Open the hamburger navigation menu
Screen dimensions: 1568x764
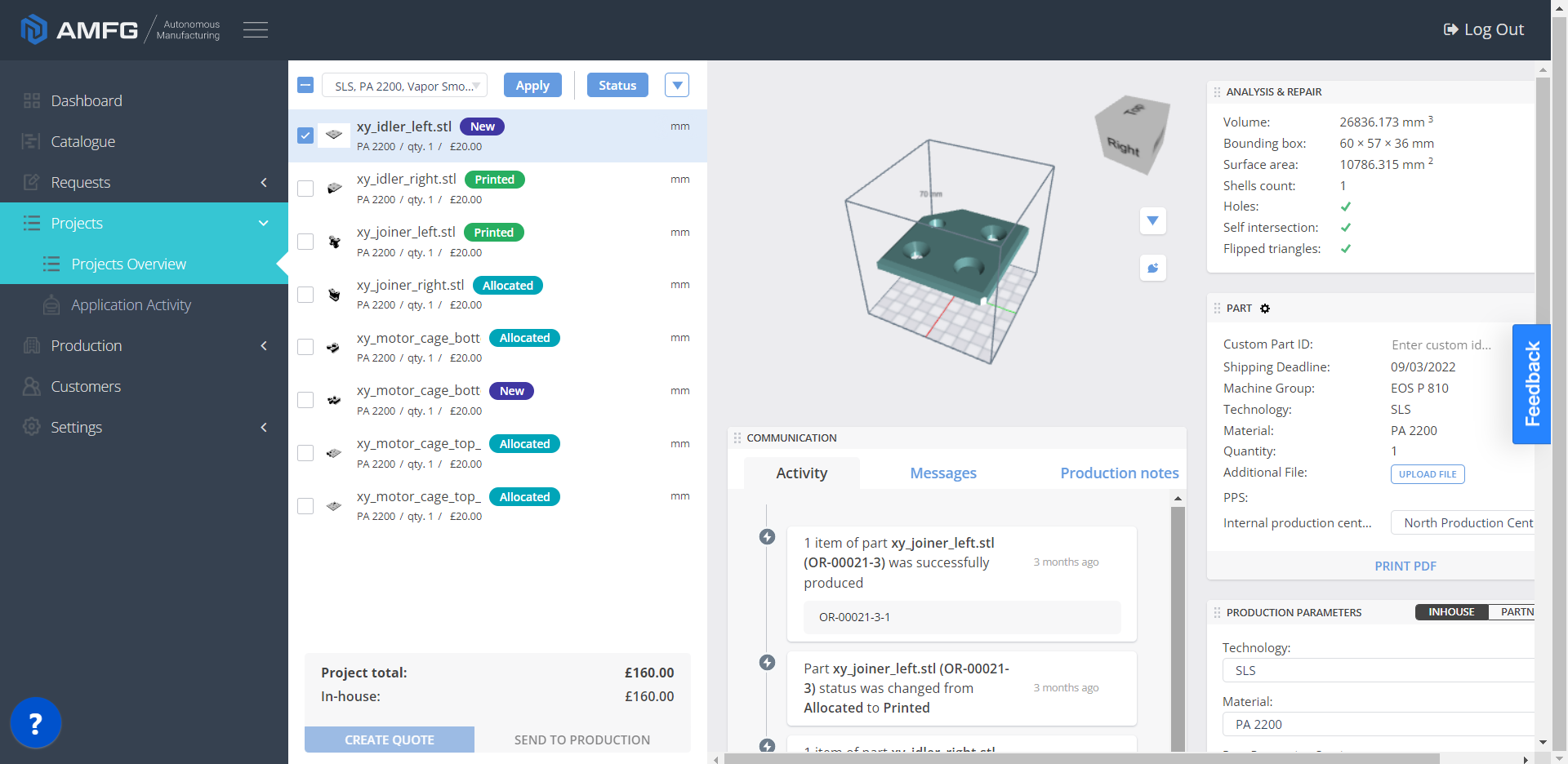click(255, 30)
